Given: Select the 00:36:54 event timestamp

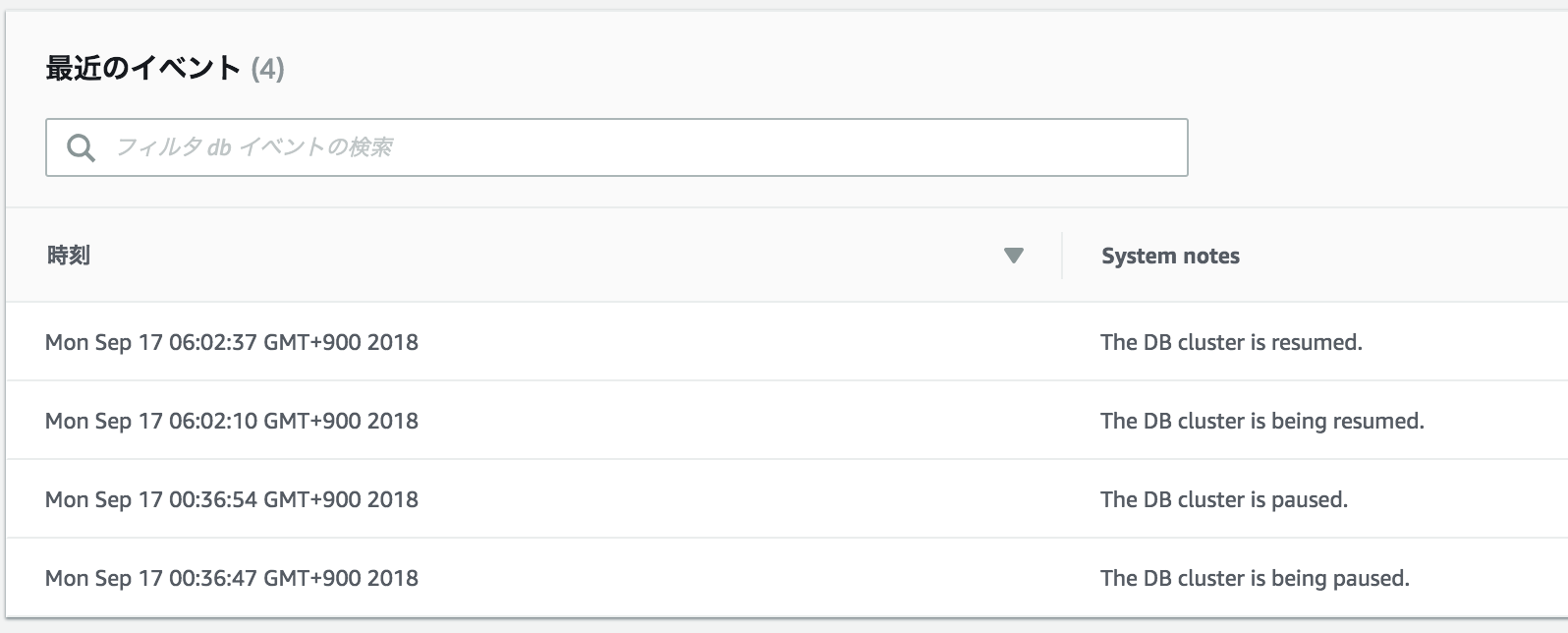Looking at the screenshot, I should coord(232,499).
